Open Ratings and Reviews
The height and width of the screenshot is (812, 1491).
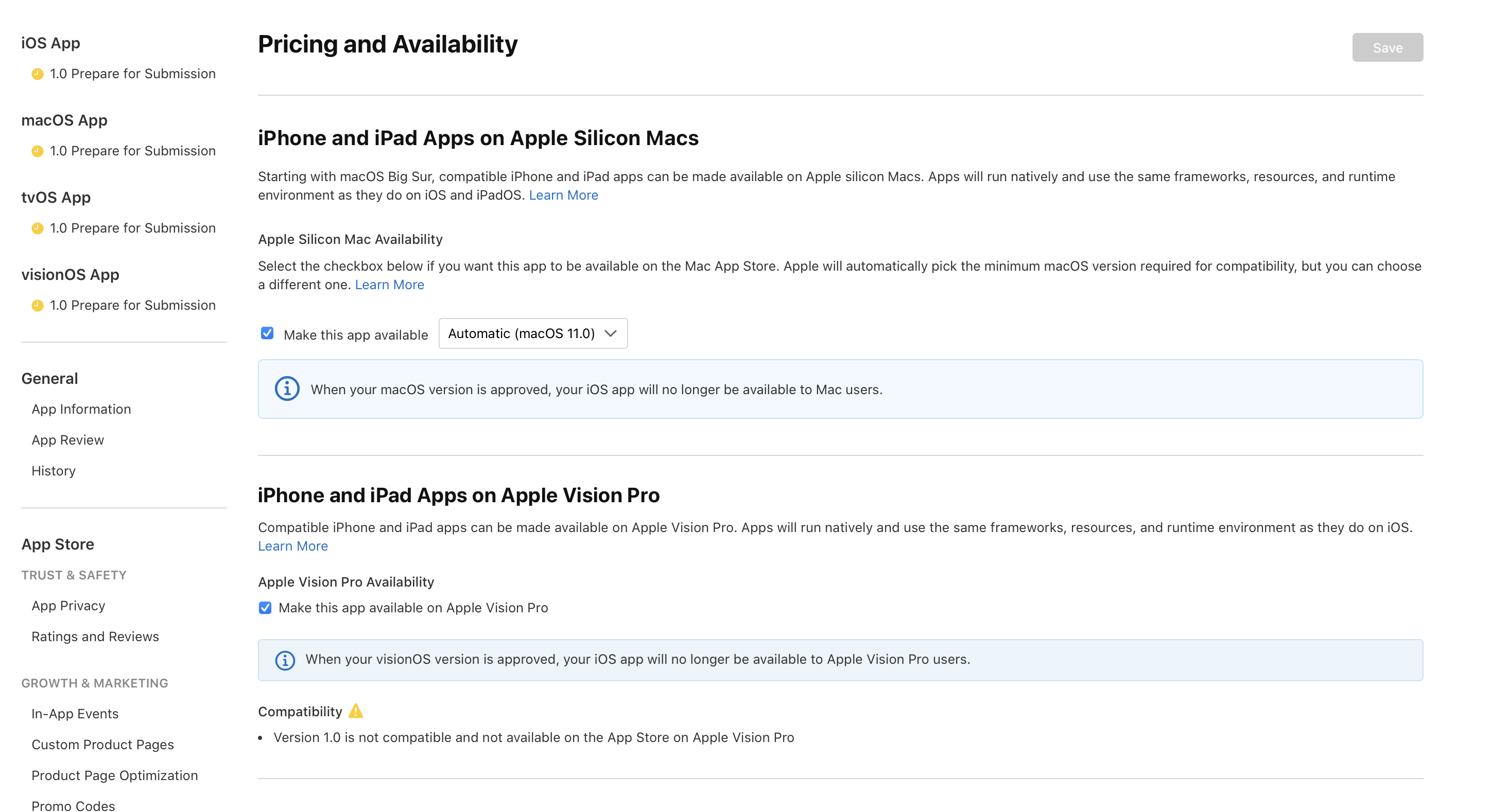pos(95,636)
